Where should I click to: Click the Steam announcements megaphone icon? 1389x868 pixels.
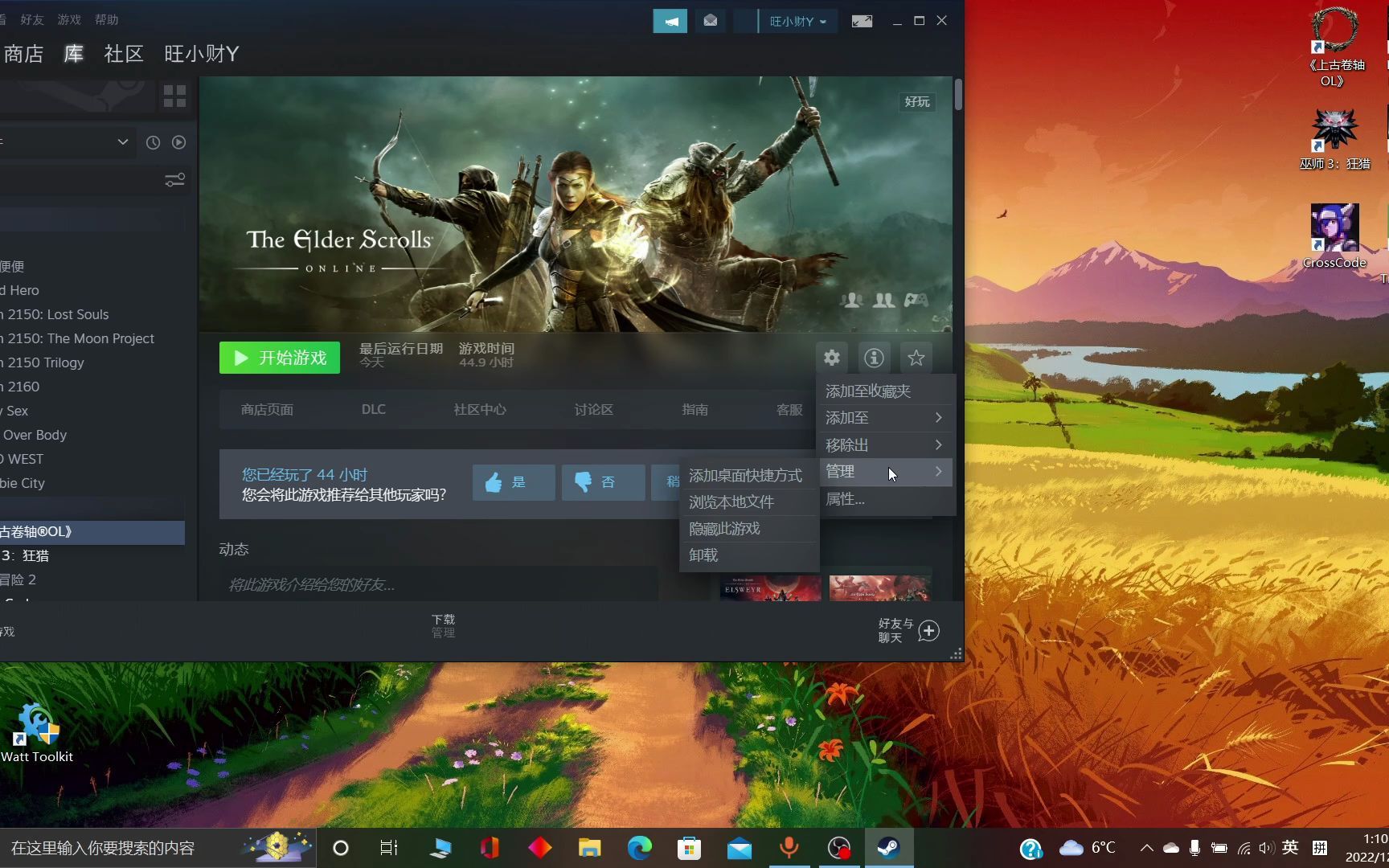tap(670, 21)
